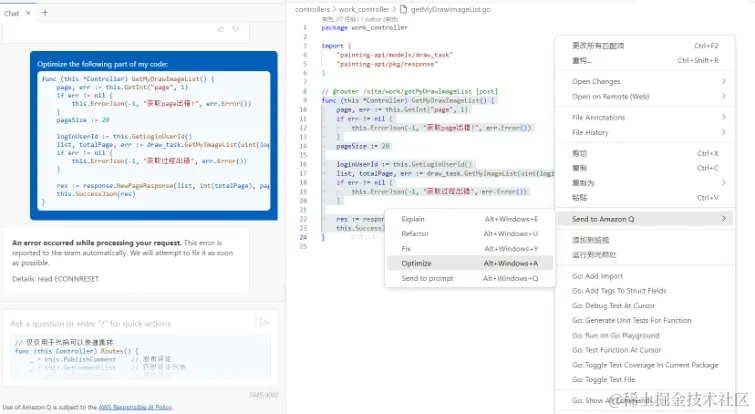Screen dimensions: 755x414
Task: Click thumbs down feedback icon
Action: click(235, 29)
